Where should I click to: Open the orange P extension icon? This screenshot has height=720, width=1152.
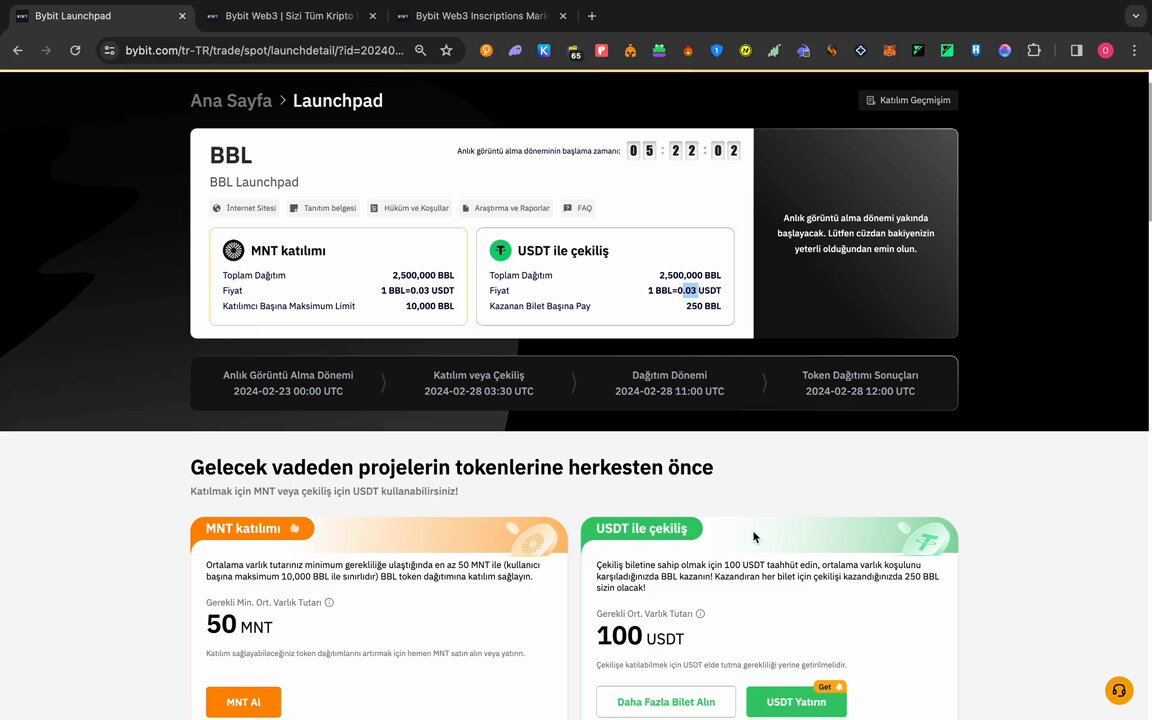tap(486, 51)
